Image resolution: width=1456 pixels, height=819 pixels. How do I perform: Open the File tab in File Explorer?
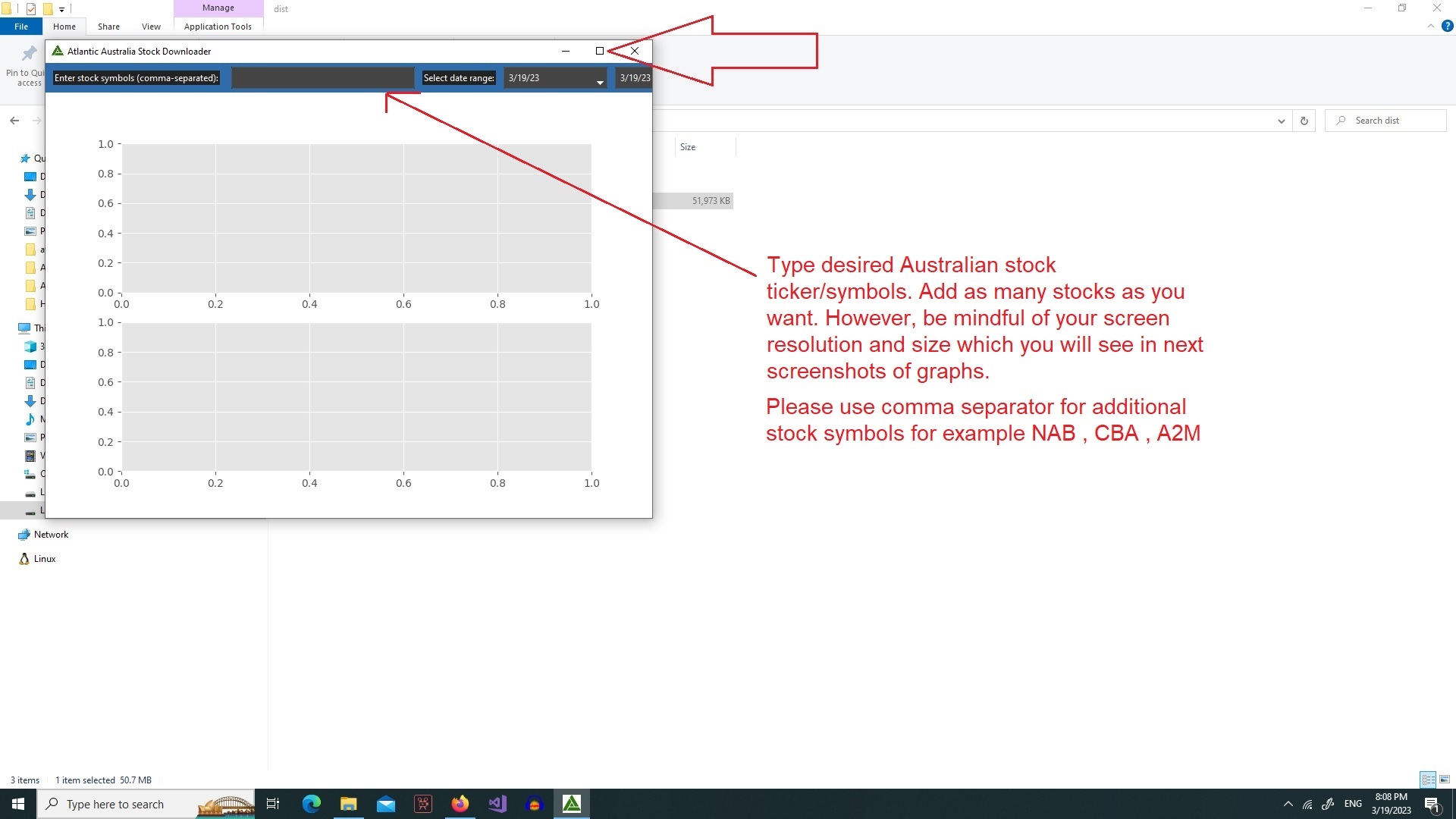(21, 27)
